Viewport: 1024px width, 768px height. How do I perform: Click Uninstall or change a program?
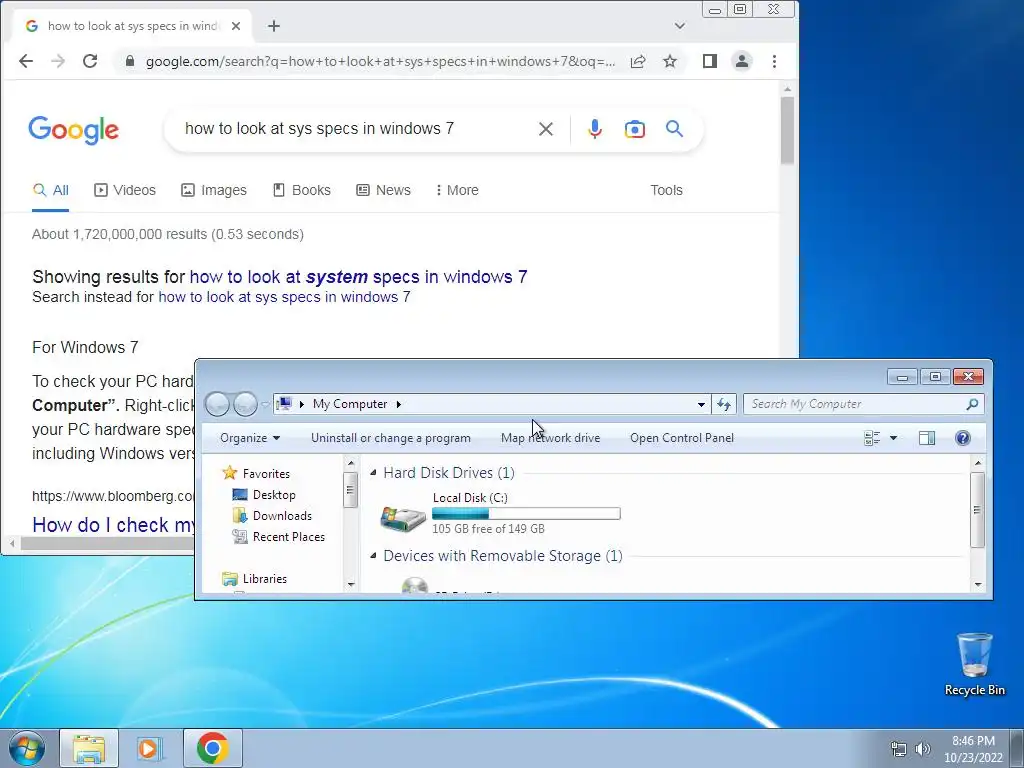tap(391, 438)
